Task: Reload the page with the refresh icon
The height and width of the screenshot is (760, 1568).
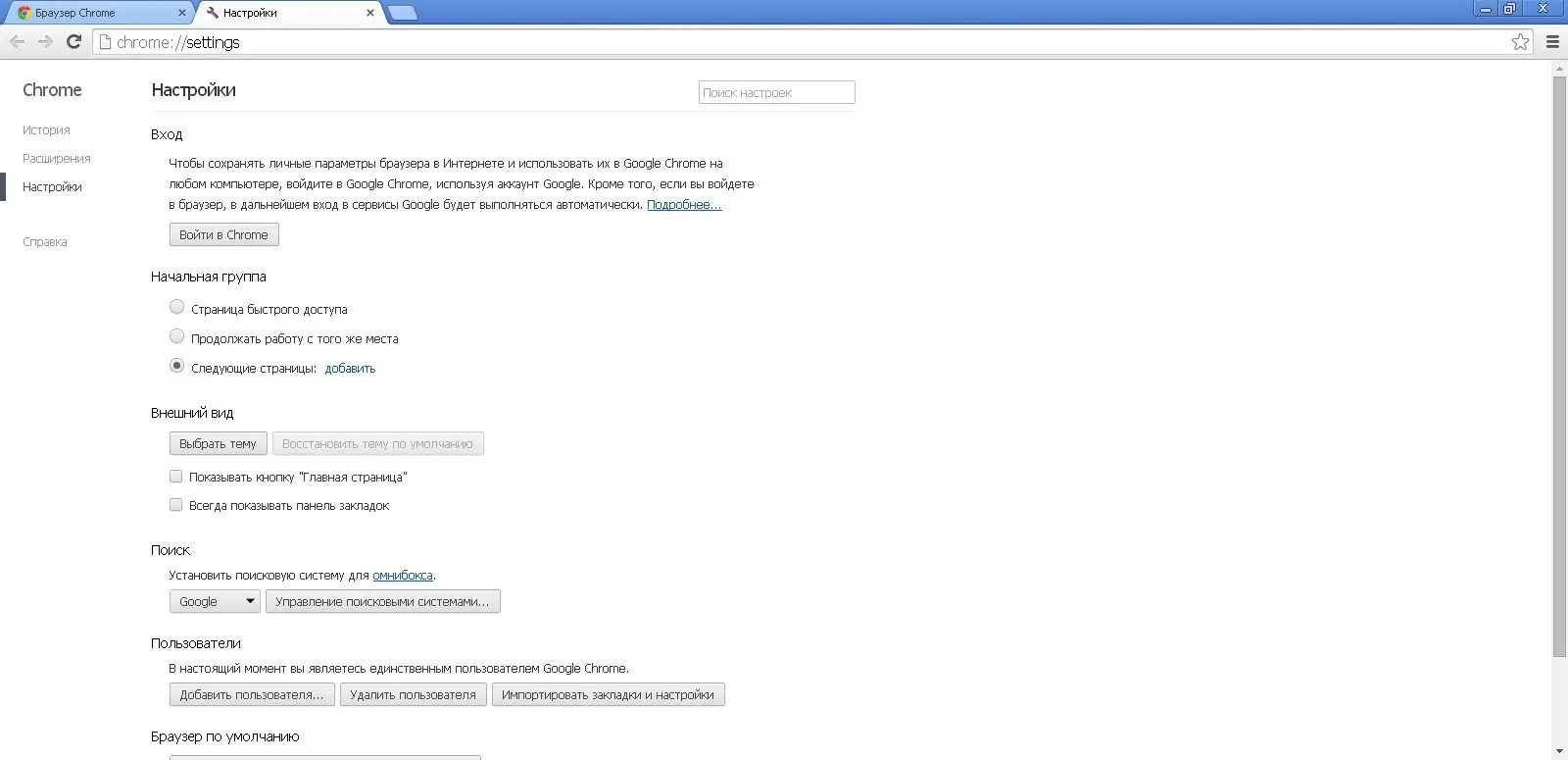Action: (73, 41)
